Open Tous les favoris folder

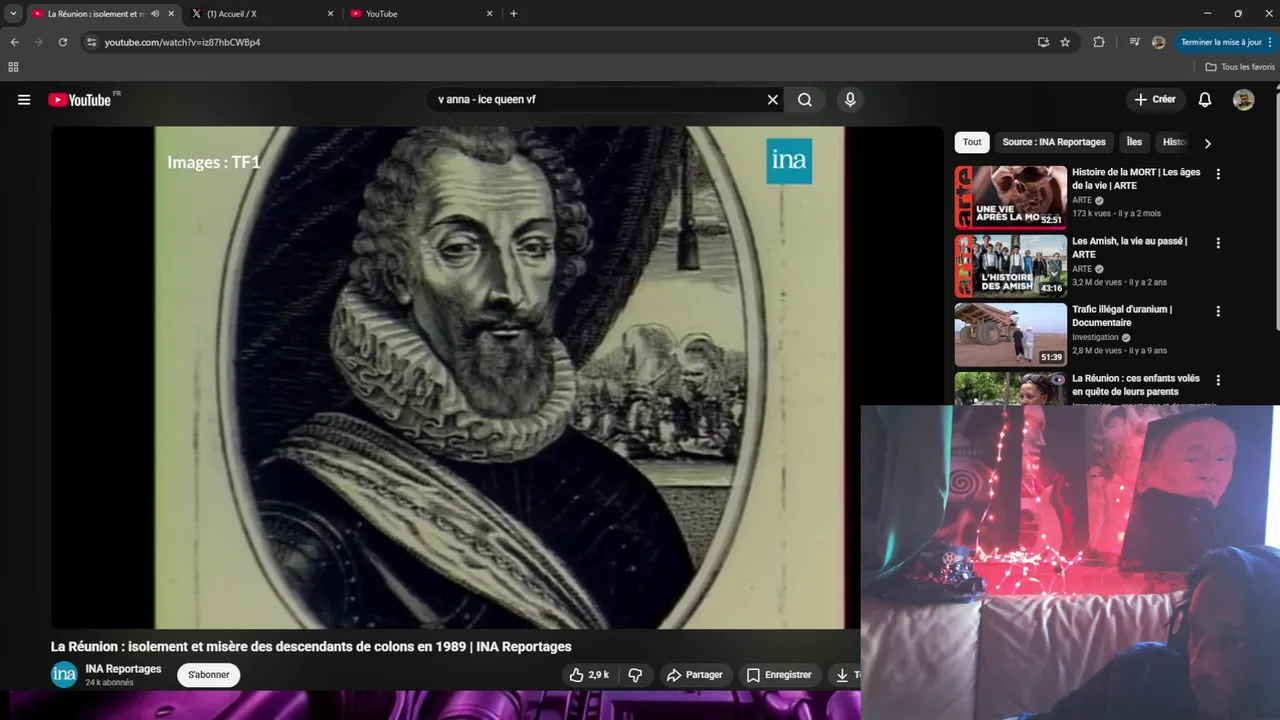tap(1240, 67)
